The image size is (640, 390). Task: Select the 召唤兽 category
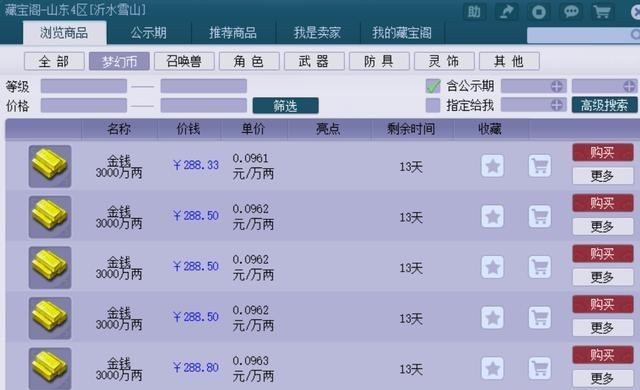[x=184, y=62]
